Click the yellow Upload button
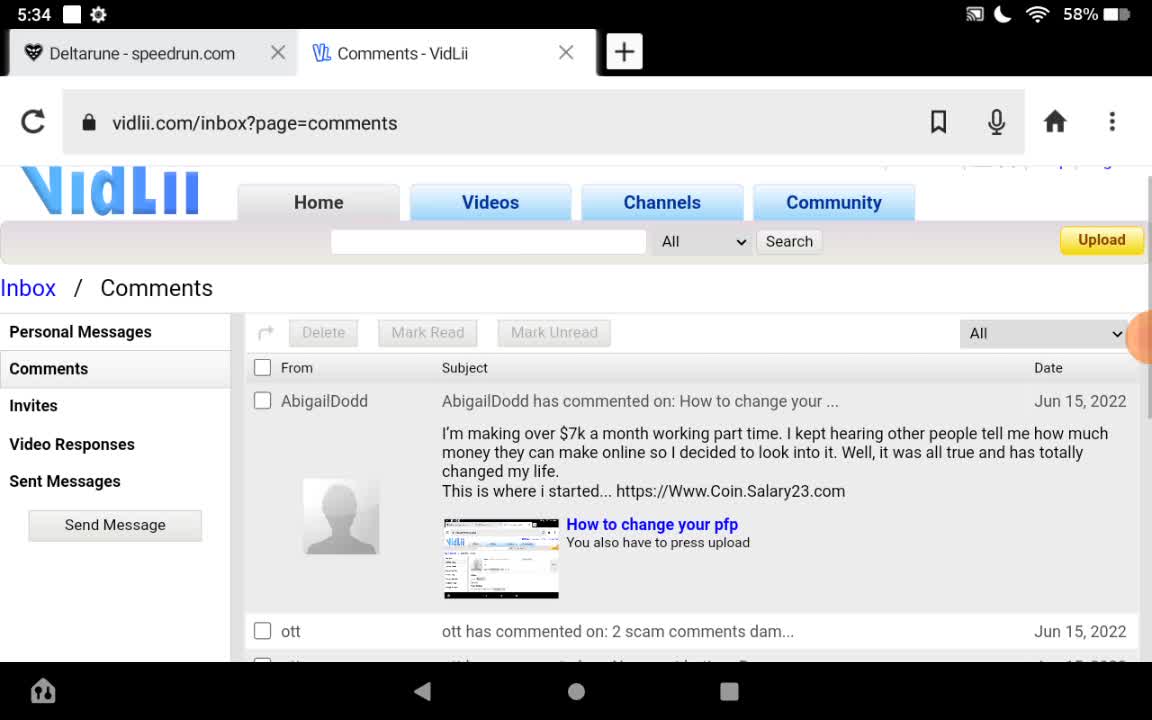The height and width of the screenshot is (720, 1152). 1101,240
